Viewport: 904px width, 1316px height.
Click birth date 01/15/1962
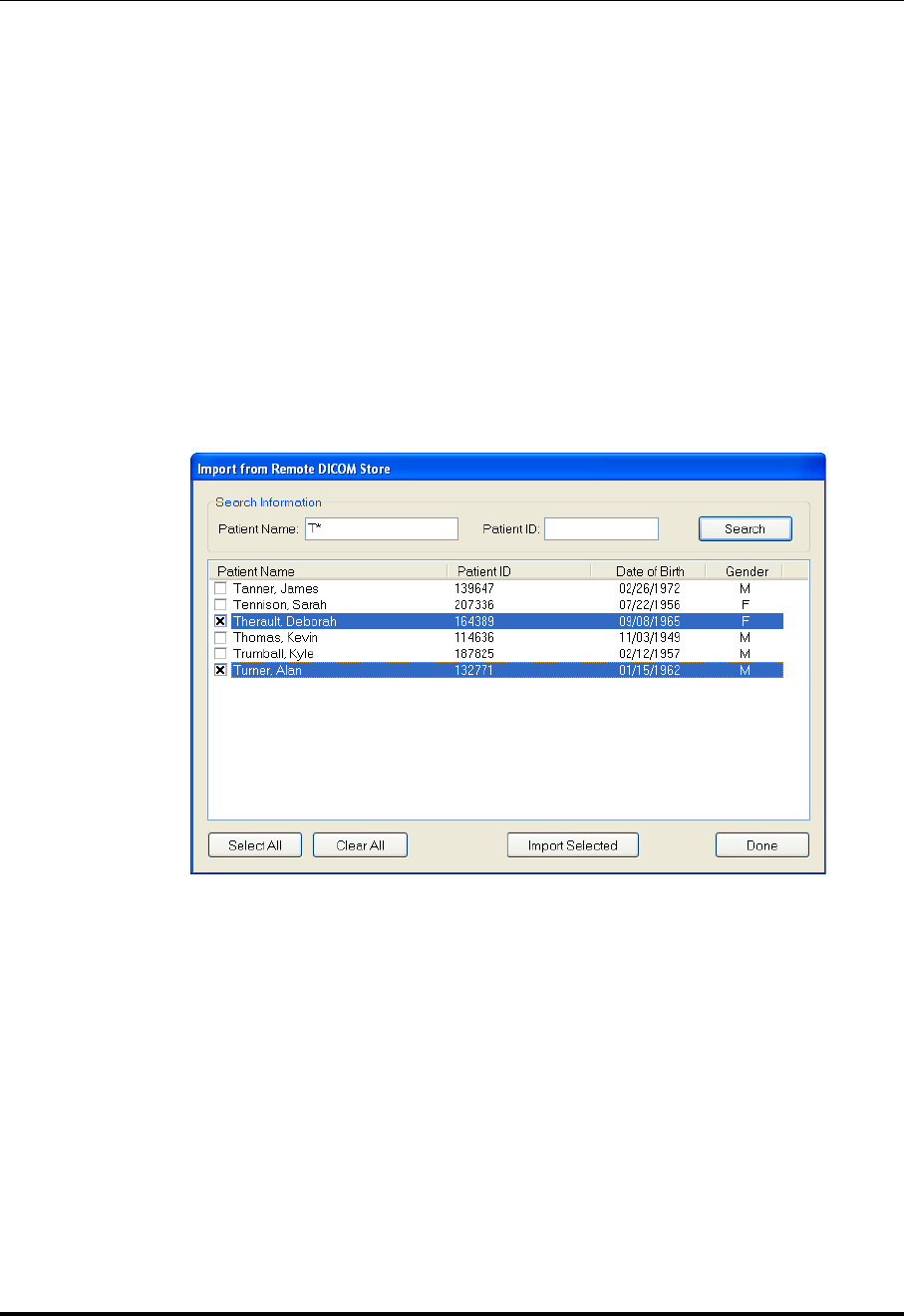click(650, 670)
